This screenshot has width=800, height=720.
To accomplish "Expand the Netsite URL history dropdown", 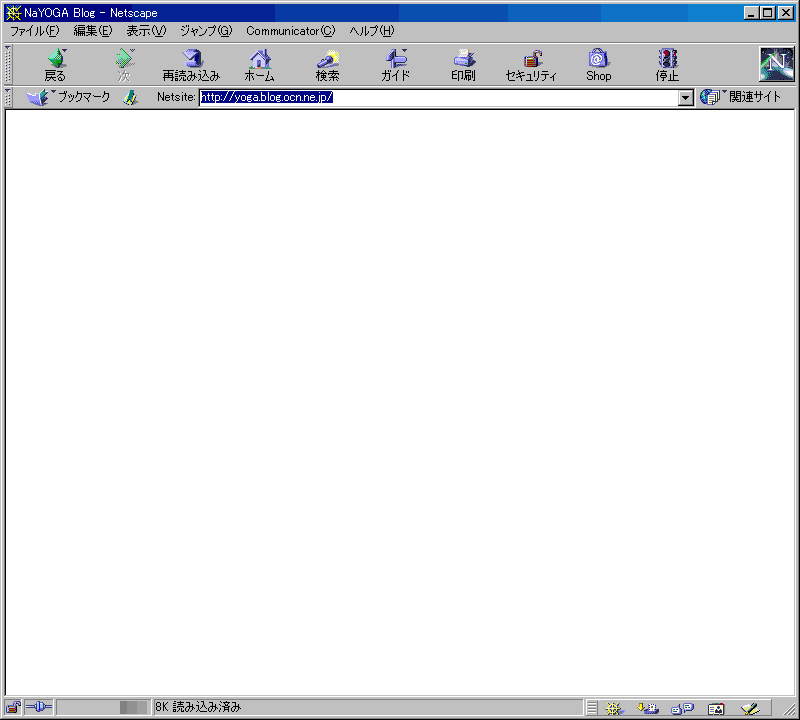I will coord(686,97).
